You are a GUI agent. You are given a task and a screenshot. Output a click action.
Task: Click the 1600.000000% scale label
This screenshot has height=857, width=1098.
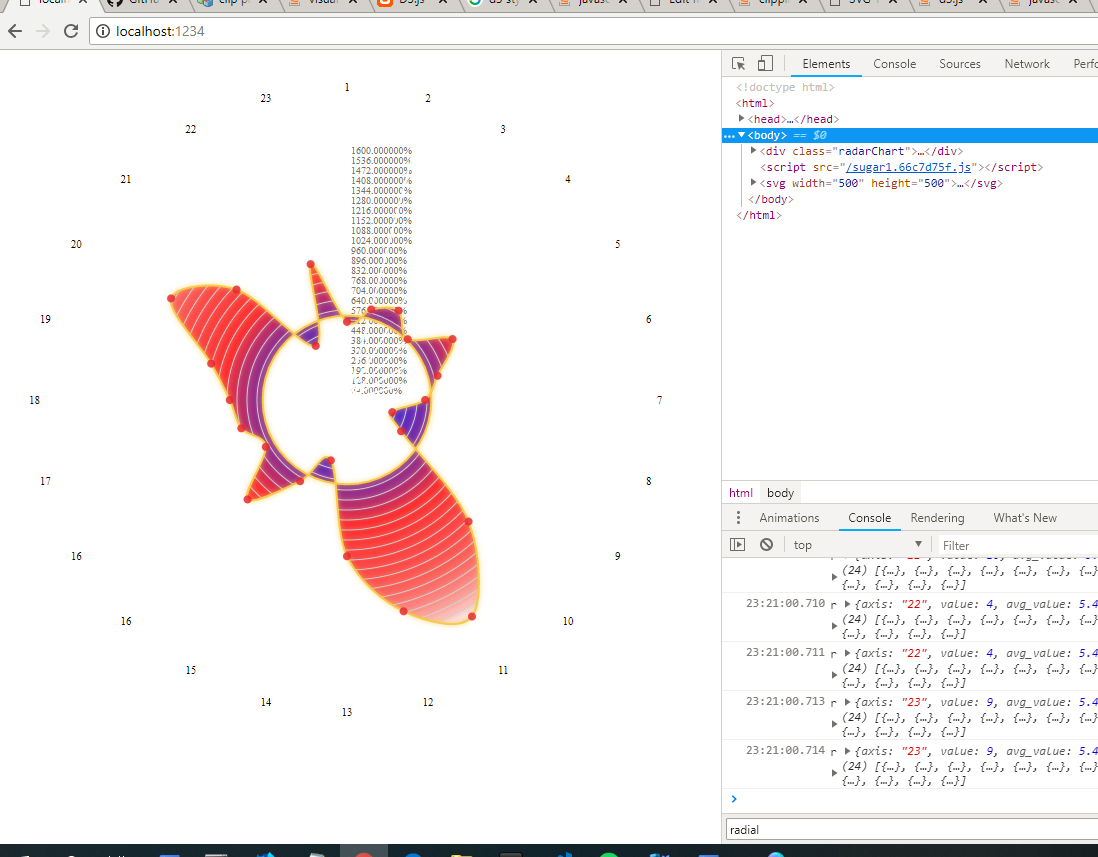click(x=382, y=151)
